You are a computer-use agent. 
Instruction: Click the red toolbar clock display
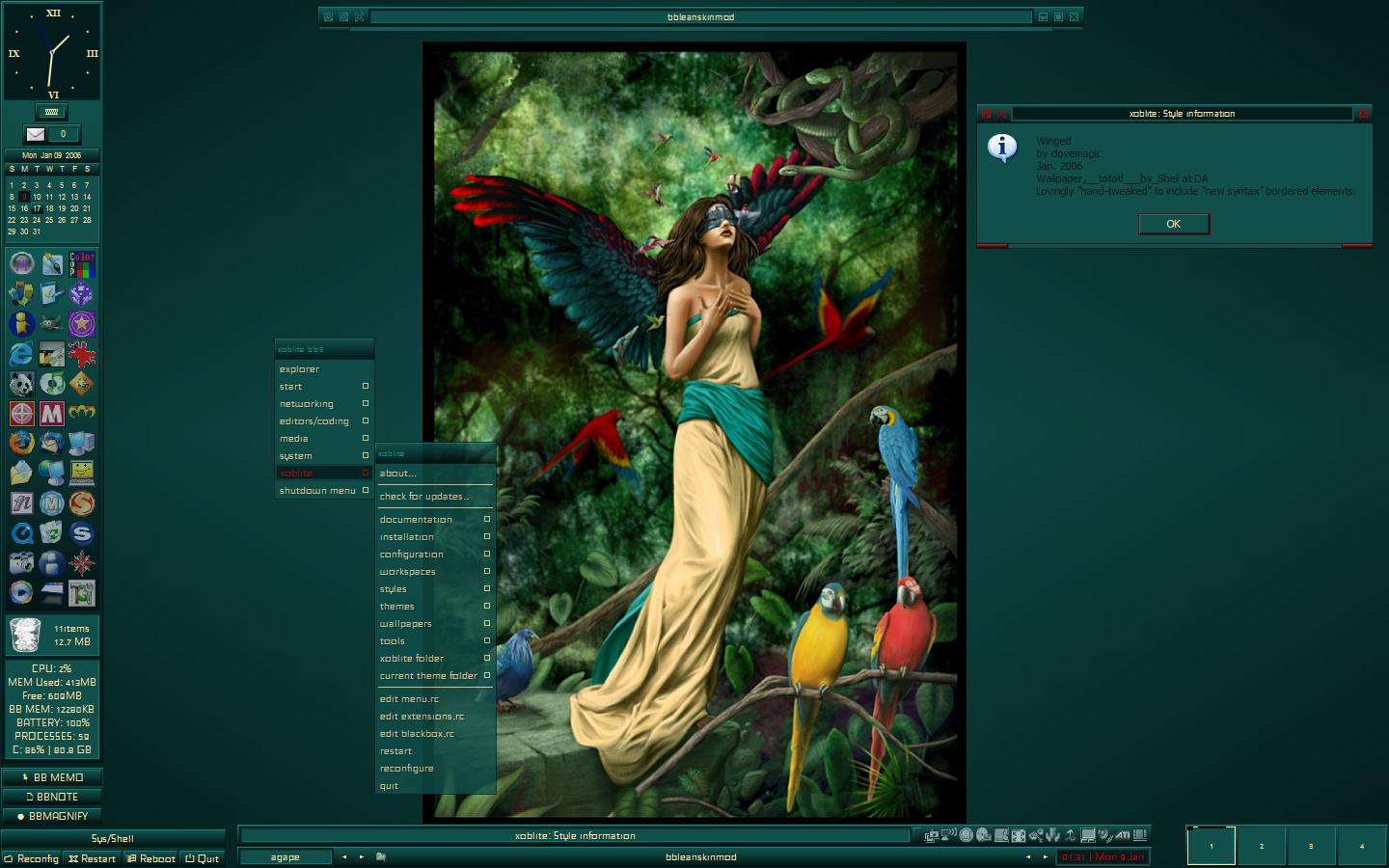pyautogui.click(x=1103, y=857)
